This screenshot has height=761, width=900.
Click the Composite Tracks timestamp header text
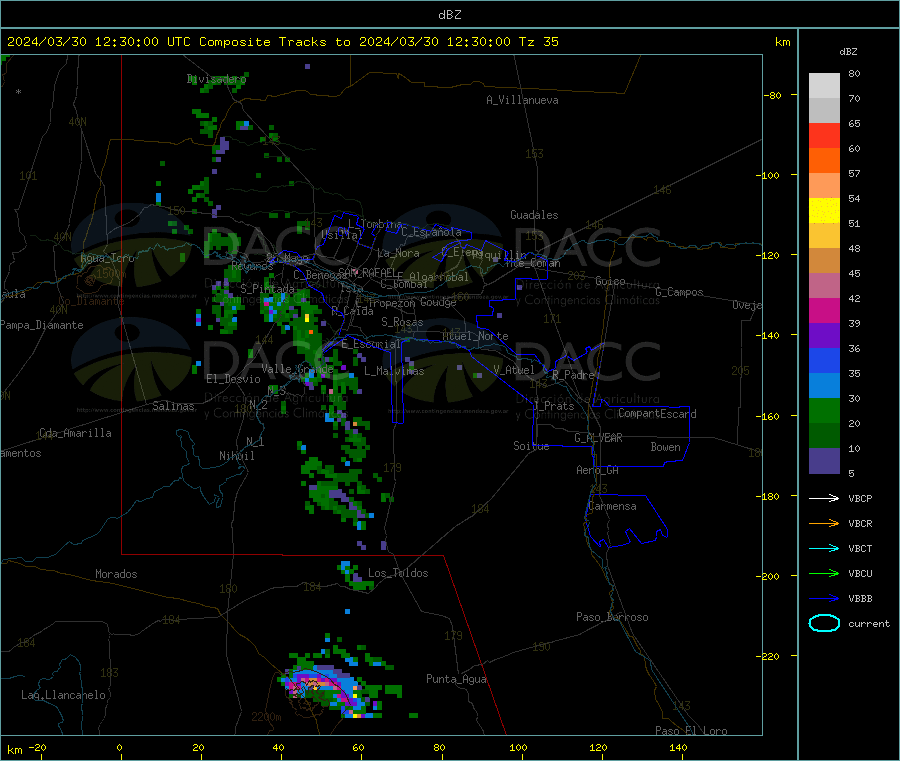[x=282, y=42]
